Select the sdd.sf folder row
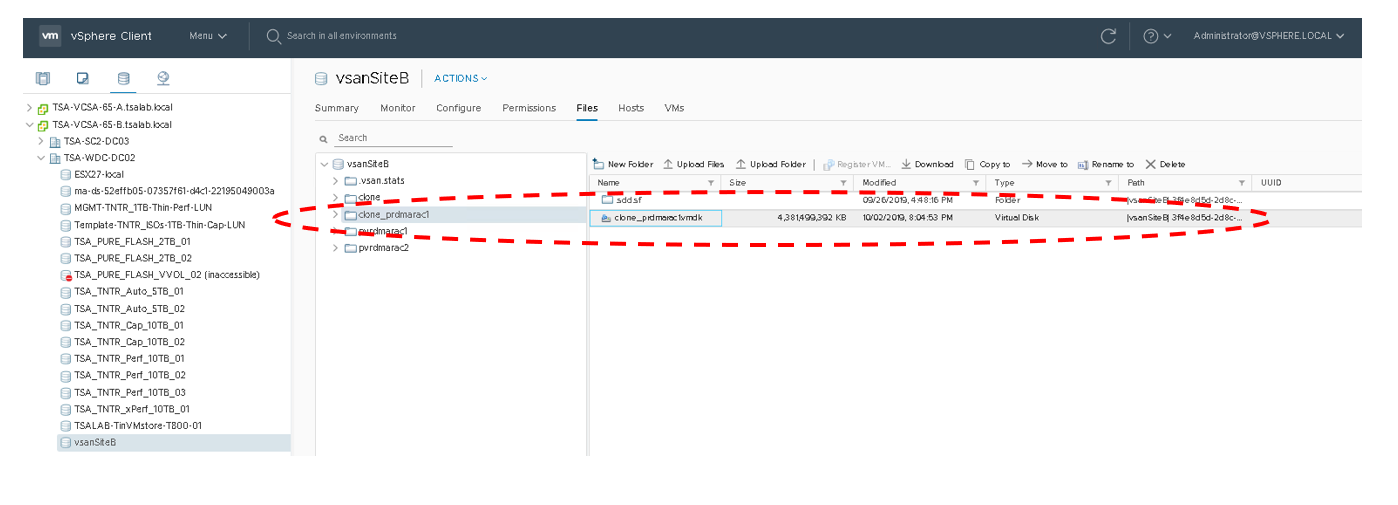1398x505 pixels. (x=975, y=200)
